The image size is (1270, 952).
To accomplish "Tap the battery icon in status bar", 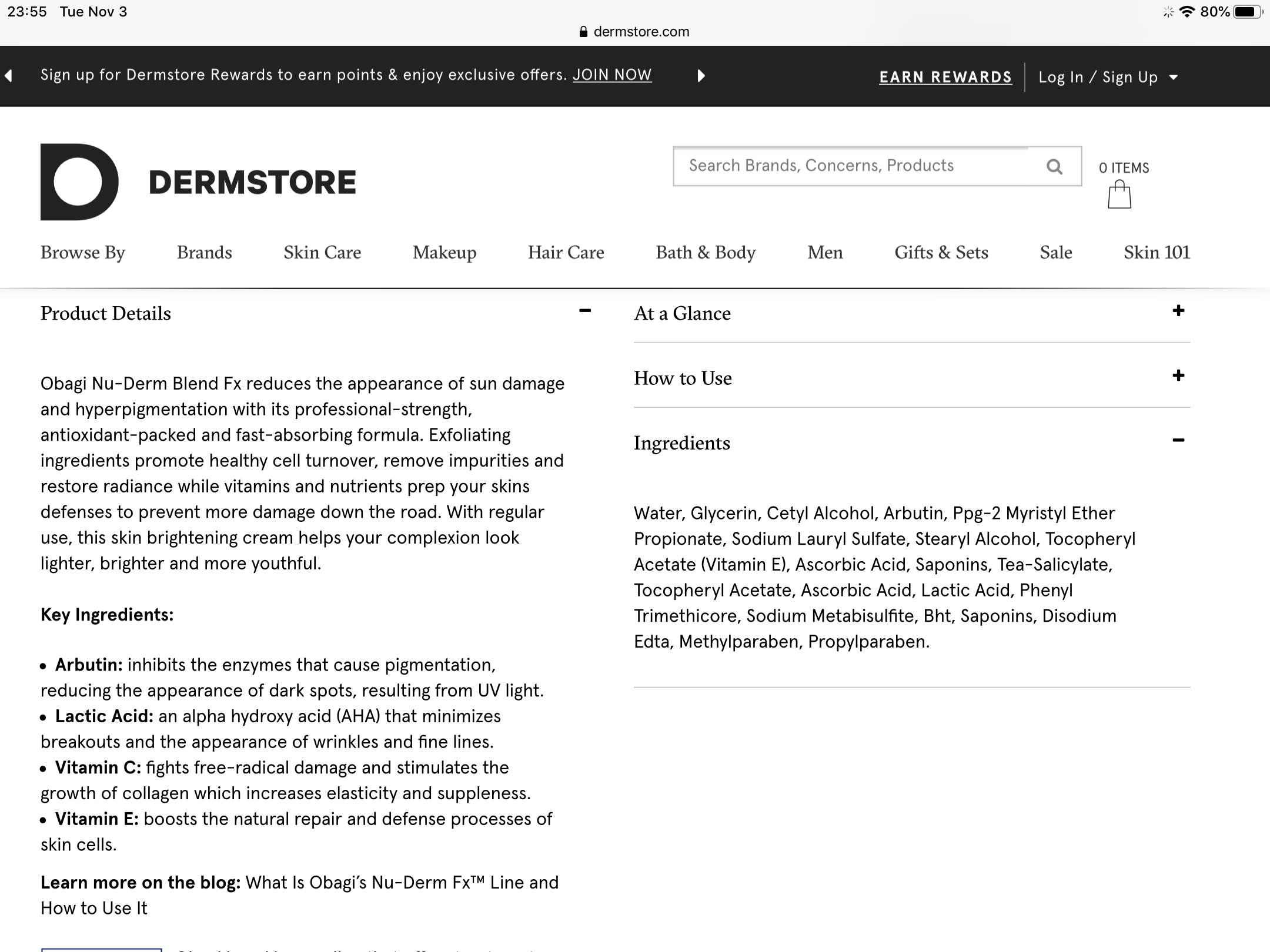I will coord(1246,12).
